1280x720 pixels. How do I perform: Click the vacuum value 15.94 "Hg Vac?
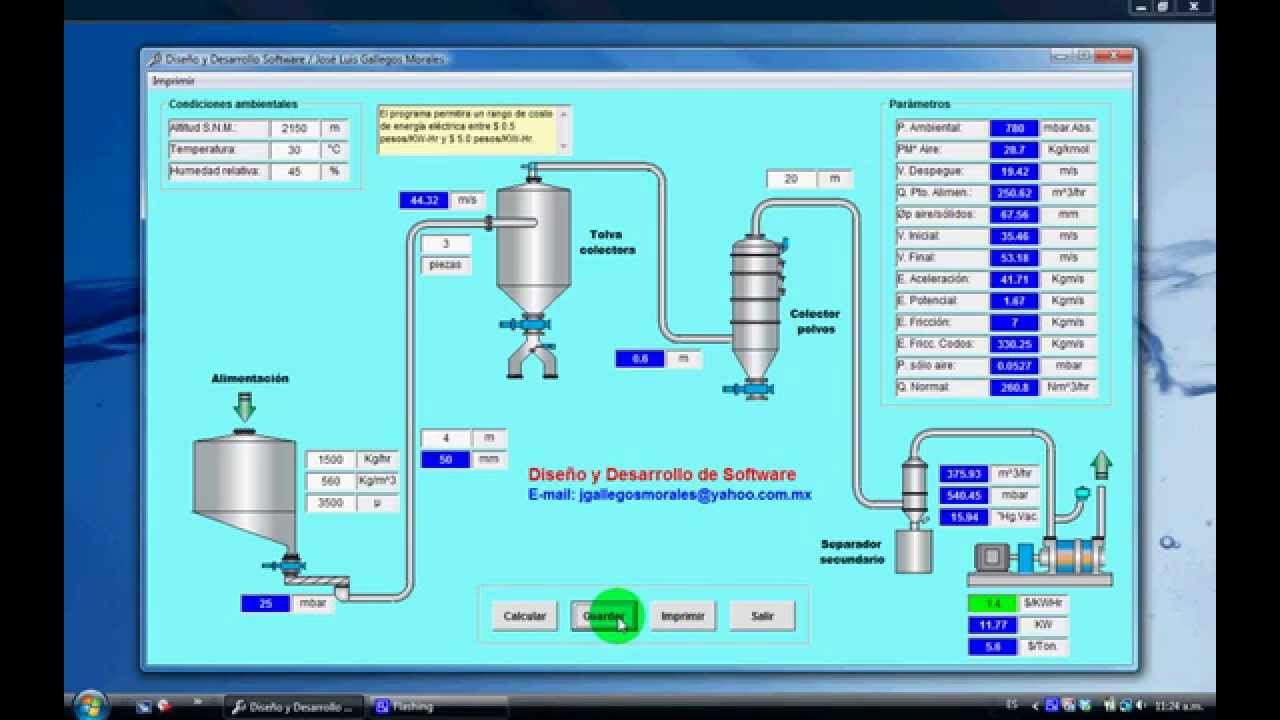click(x=965, y=517)
